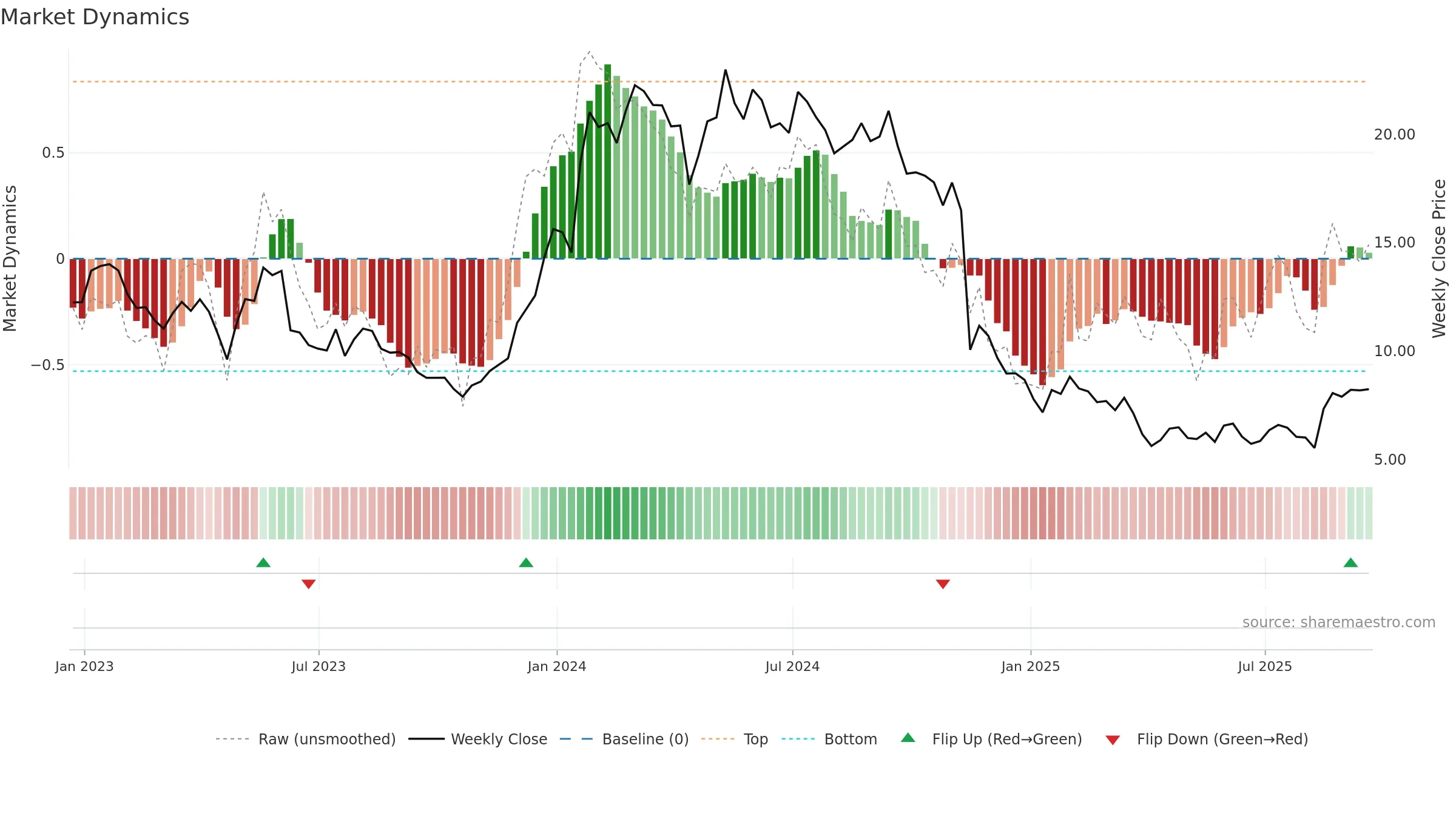
Task: Click the Jul 2025 axis label
Action: pos(1265,666)
